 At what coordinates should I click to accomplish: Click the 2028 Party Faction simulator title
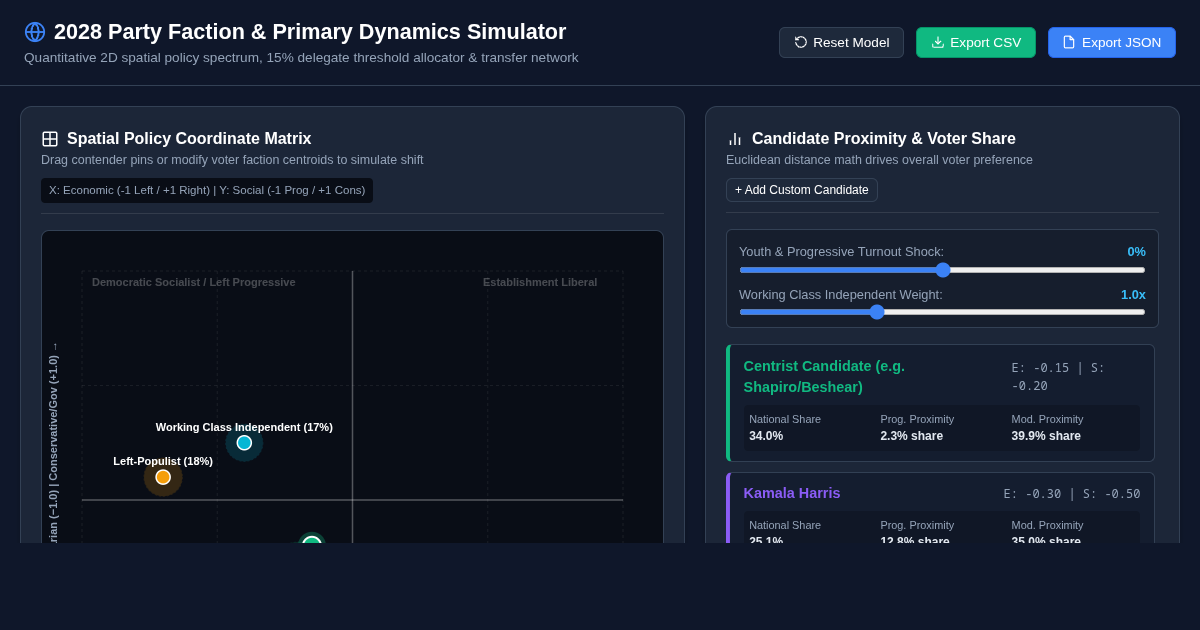310,32
